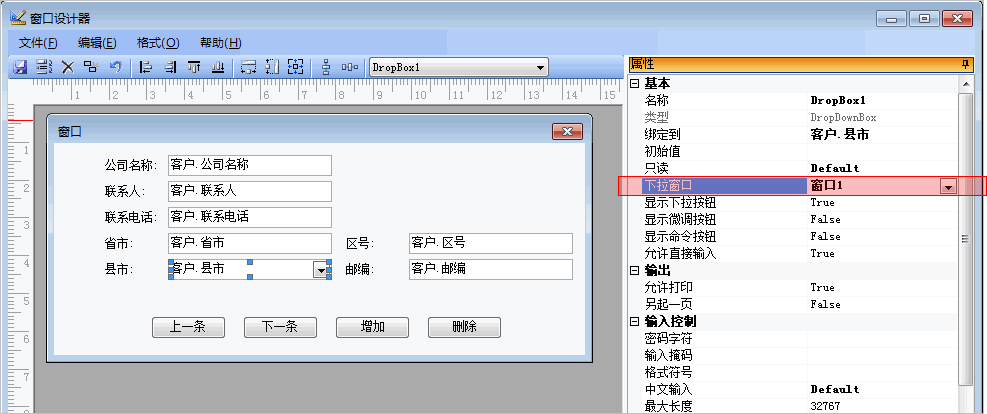The width and height of the screenshot is (987, 414).
Task: Collapse the 基本 property group
Action: click(x=634, y=84)
